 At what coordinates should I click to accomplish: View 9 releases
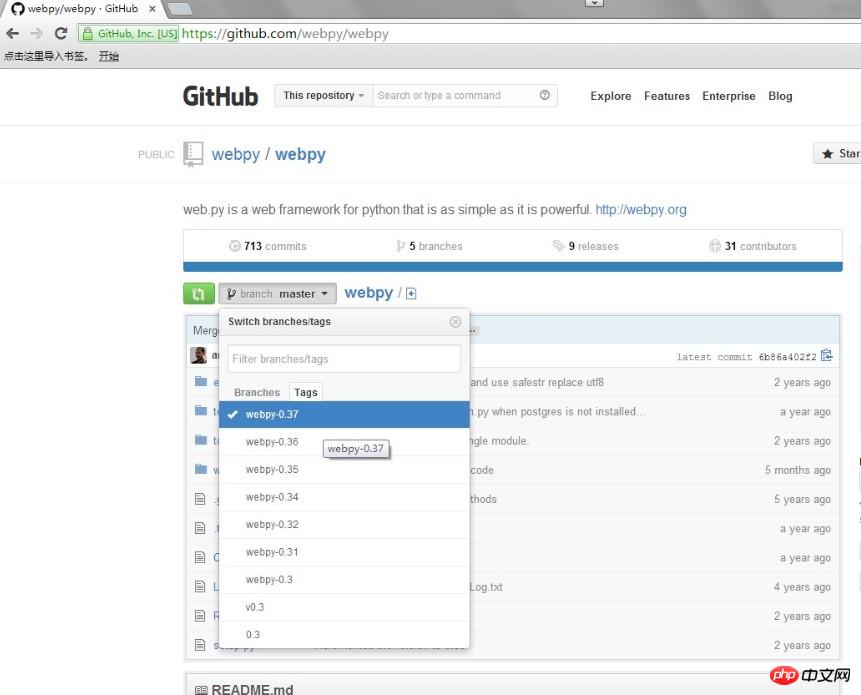[585, 246]
